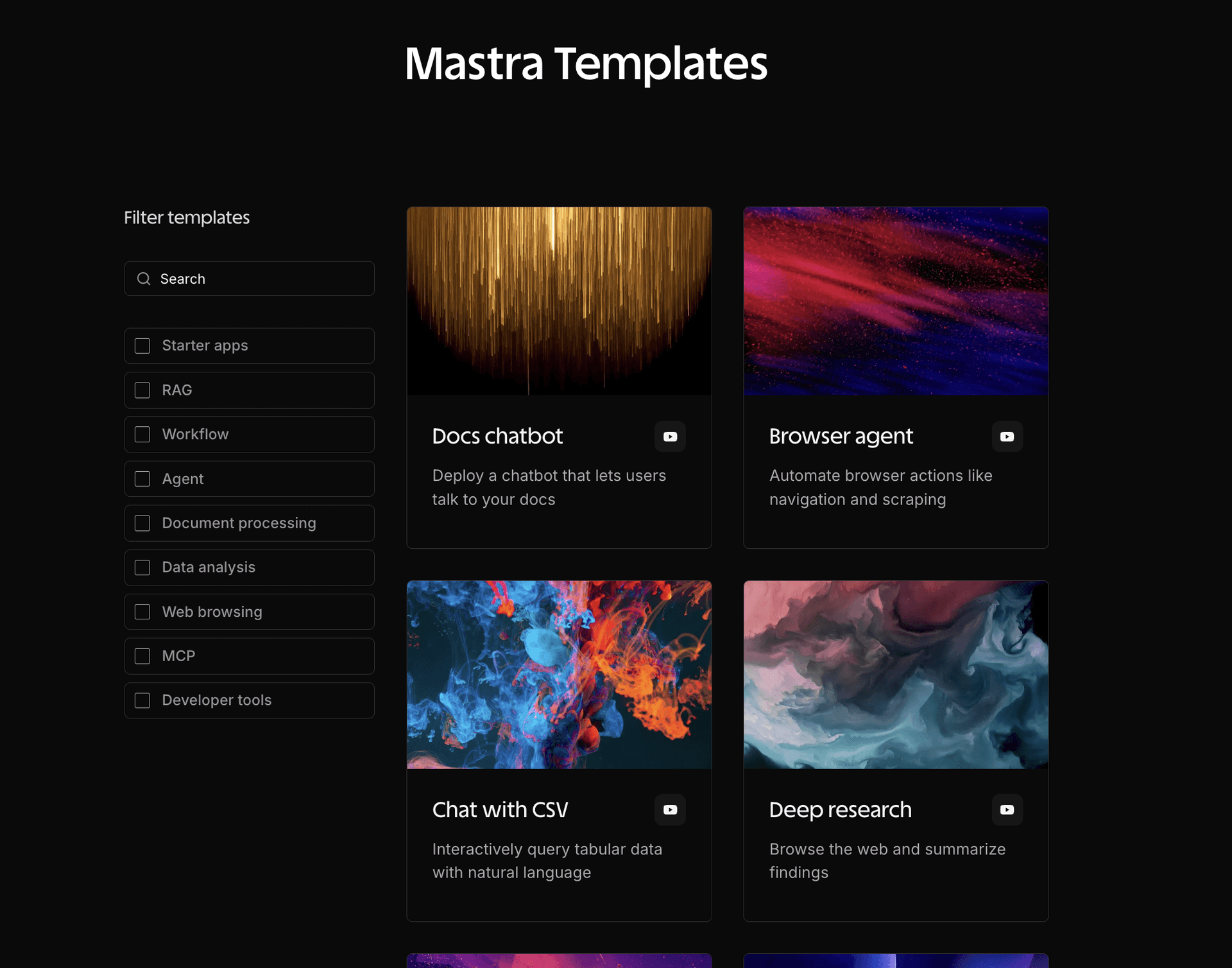
Task: Check the Document processing filter
Action: 142,523
